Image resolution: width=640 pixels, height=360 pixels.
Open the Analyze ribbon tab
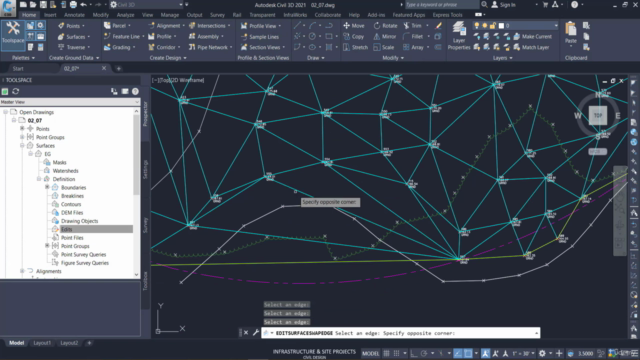[x=125, y=15]
